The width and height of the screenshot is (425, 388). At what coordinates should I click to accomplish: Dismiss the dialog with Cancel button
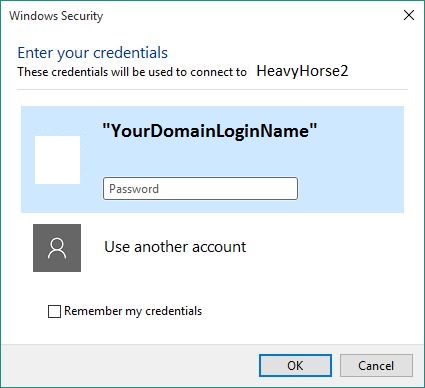[376, 365]
